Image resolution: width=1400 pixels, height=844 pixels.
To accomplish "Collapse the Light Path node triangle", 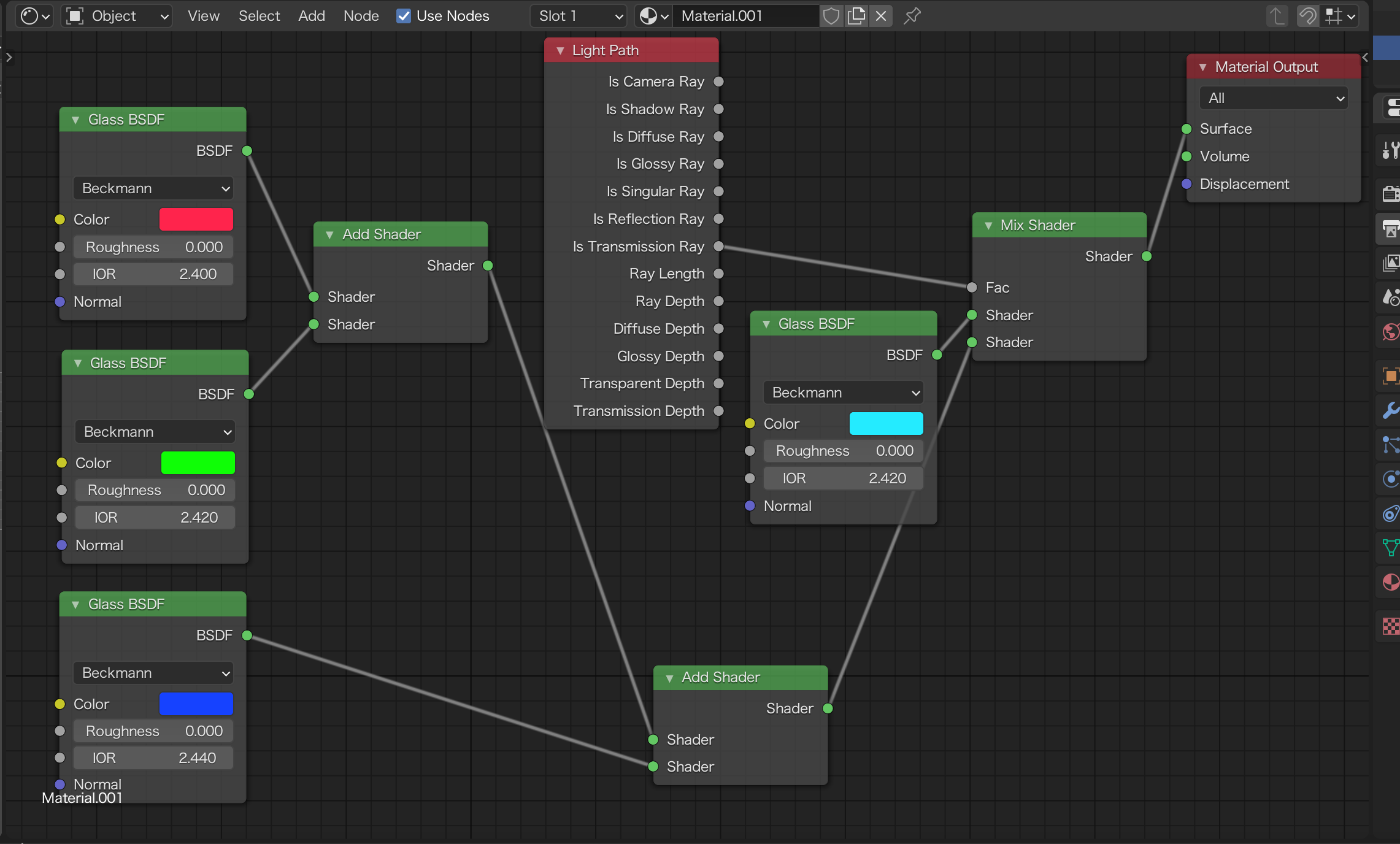I will 560,51.
